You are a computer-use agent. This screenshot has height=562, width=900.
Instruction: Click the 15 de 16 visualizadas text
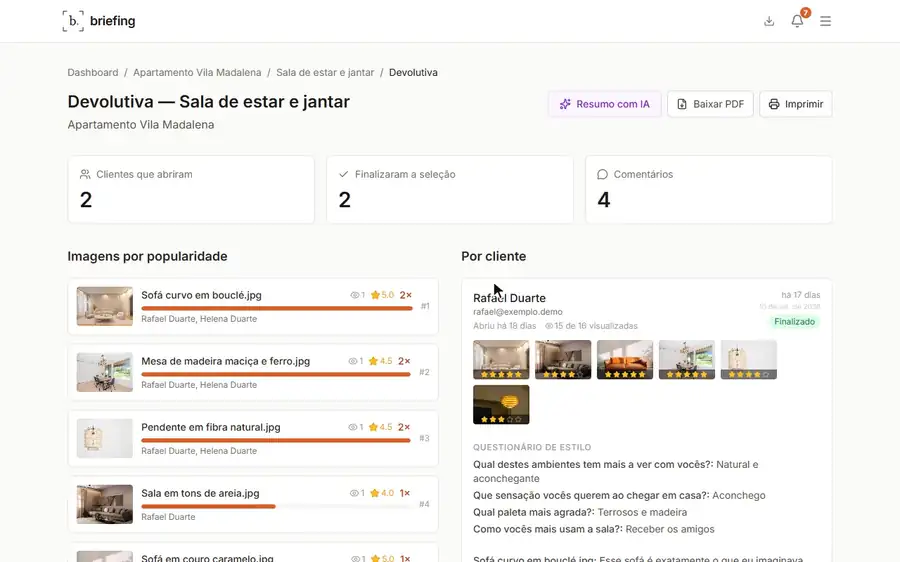click(596, 326)
